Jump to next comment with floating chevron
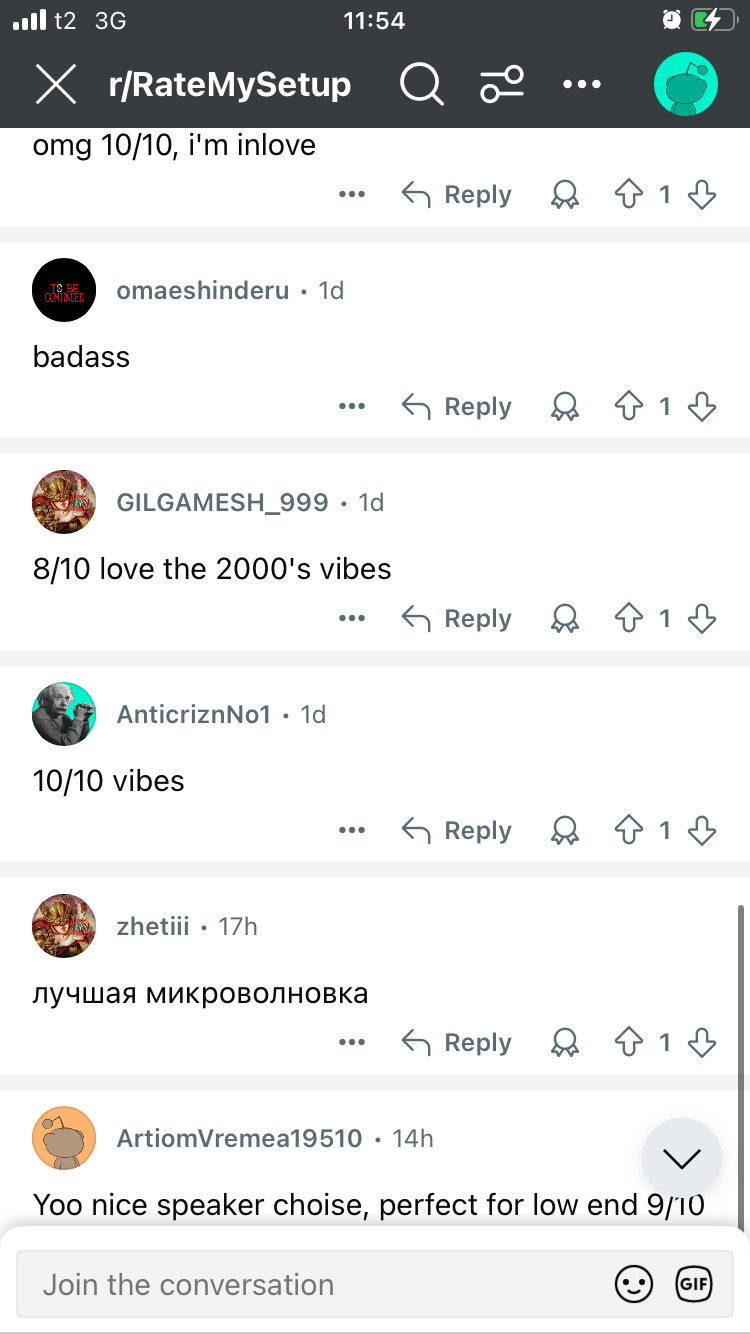The height and width of the screenshot is (1334, 750). coord(682,1158)
